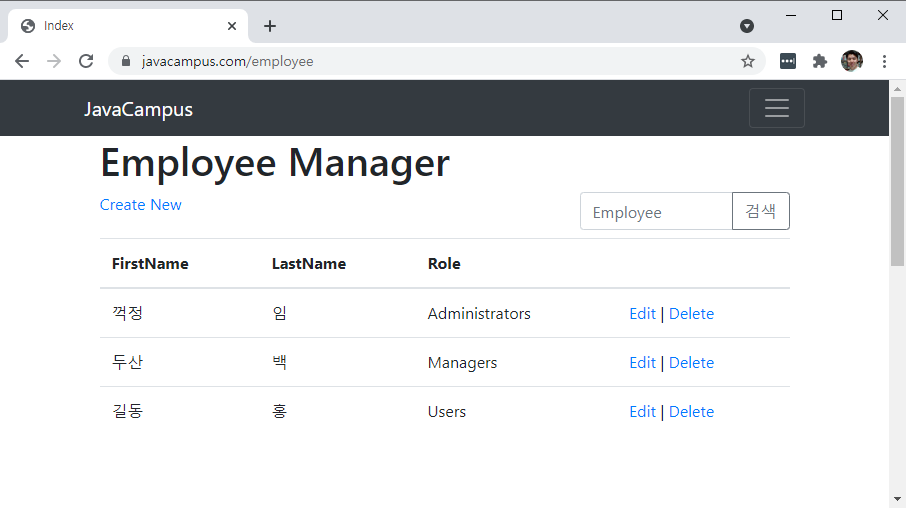Delete the Managers employee row
The image size is (906, 508).
tap(691, 363)
